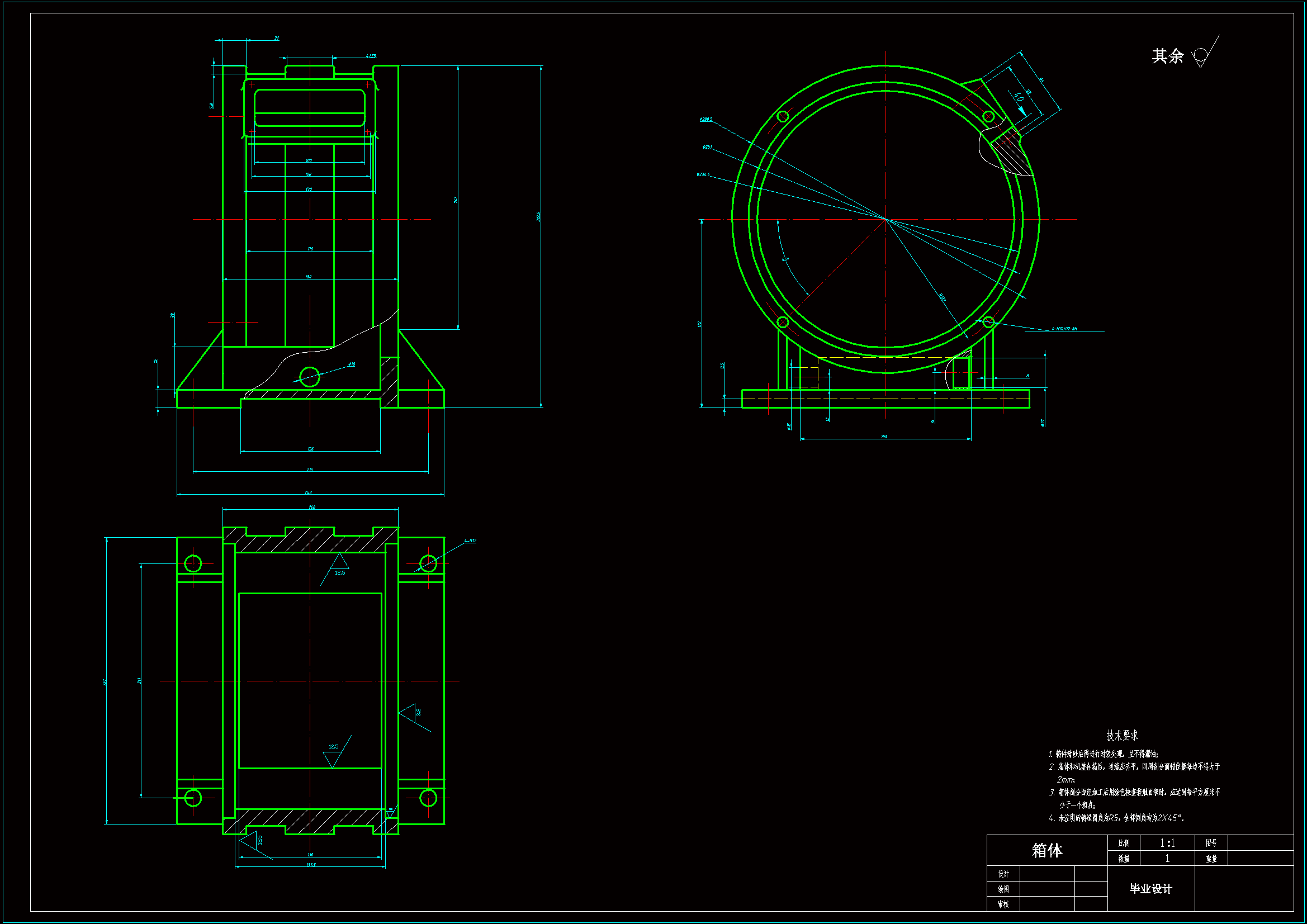
Task: Click the 1:1 scale value cell
Action: [1167, 843]
